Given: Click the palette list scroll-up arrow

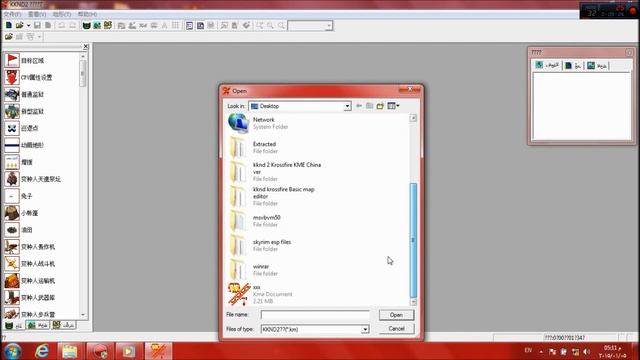Looking at the screenshot, I should [x=83, y=56].
